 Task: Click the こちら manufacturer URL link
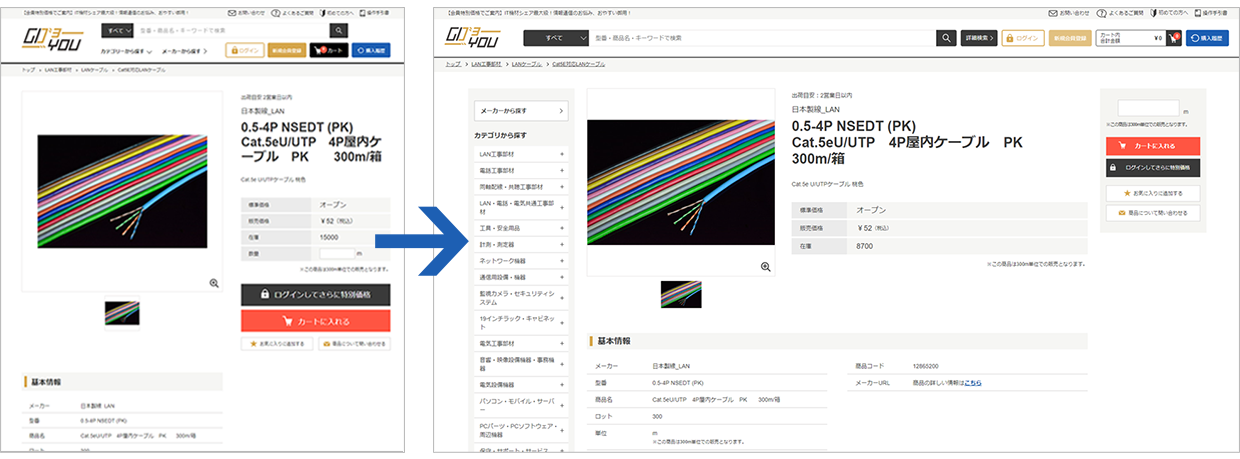click(x=973, y=382)
